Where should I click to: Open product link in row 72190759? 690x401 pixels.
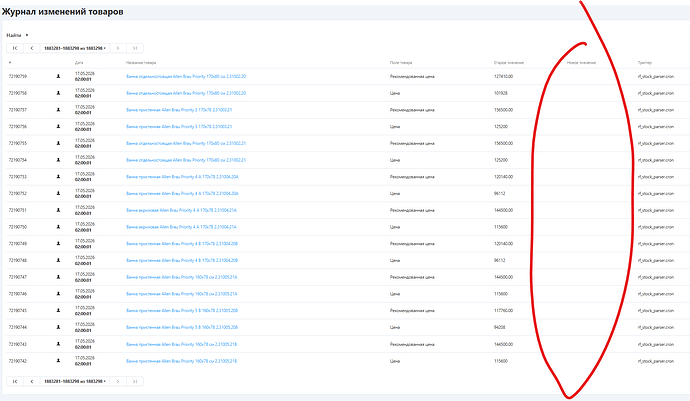tap(186, 76)
